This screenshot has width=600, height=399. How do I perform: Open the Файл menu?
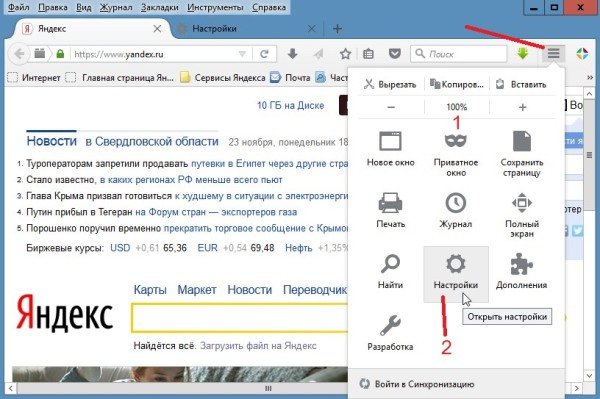click(18, 7)
